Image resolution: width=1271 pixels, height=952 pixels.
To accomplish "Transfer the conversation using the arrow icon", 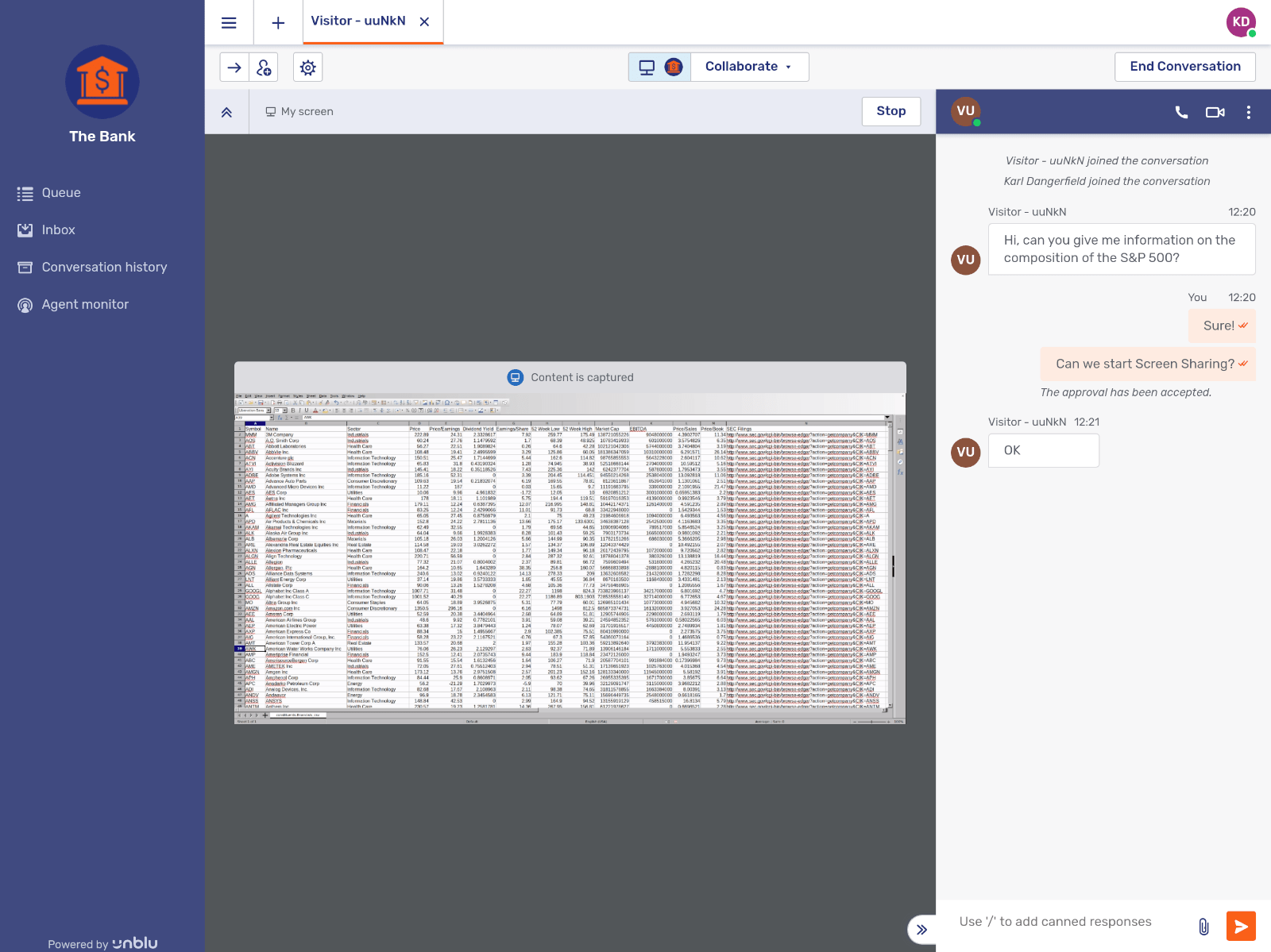I will click(x=235, y=67).
